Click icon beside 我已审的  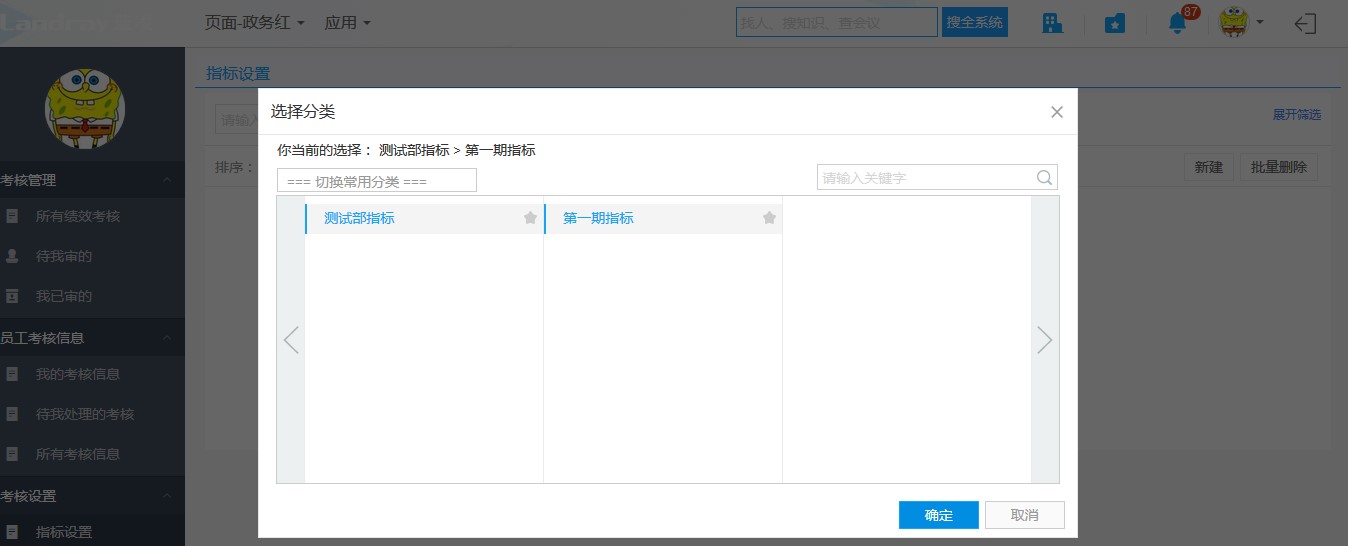[12, 296]
